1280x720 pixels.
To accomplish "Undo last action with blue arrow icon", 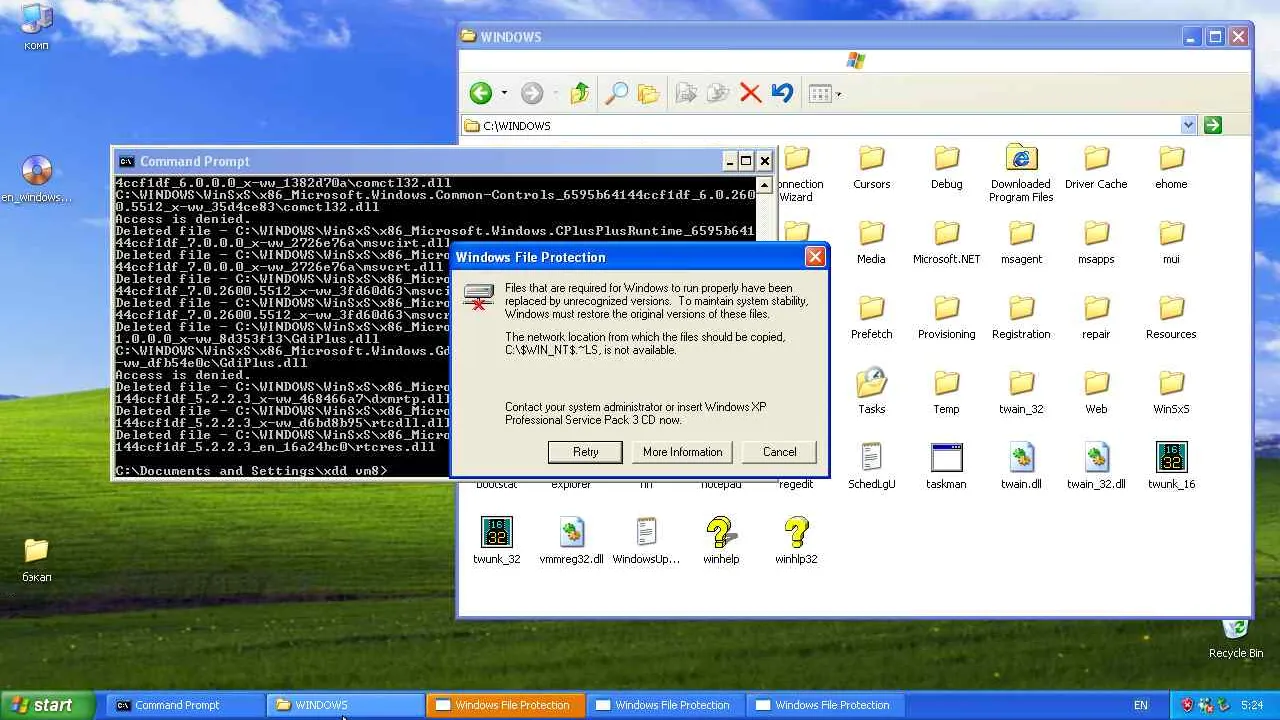I will (782, 93).
